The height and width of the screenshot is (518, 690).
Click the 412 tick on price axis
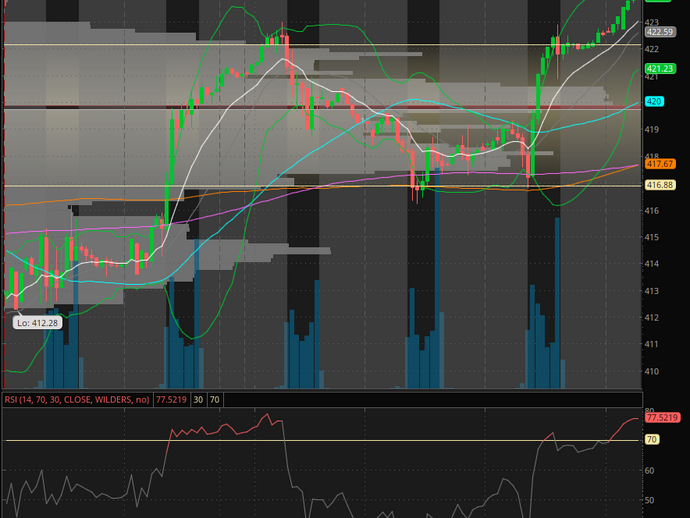[651, 317]
